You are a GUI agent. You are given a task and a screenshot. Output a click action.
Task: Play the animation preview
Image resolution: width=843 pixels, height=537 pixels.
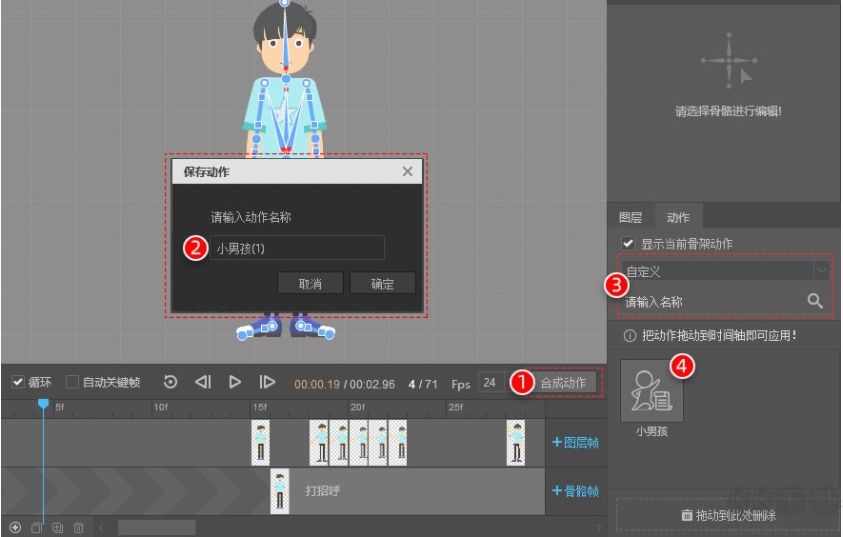pos(234,382)
